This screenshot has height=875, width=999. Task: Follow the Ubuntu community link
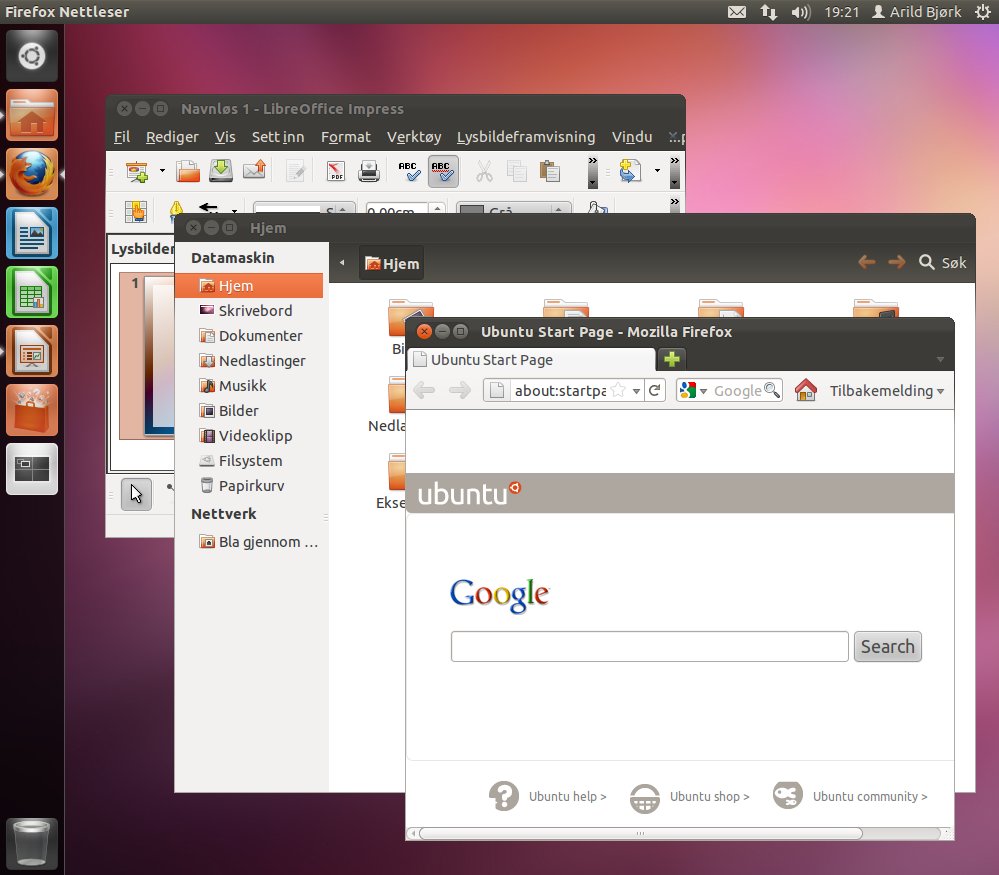868,797
